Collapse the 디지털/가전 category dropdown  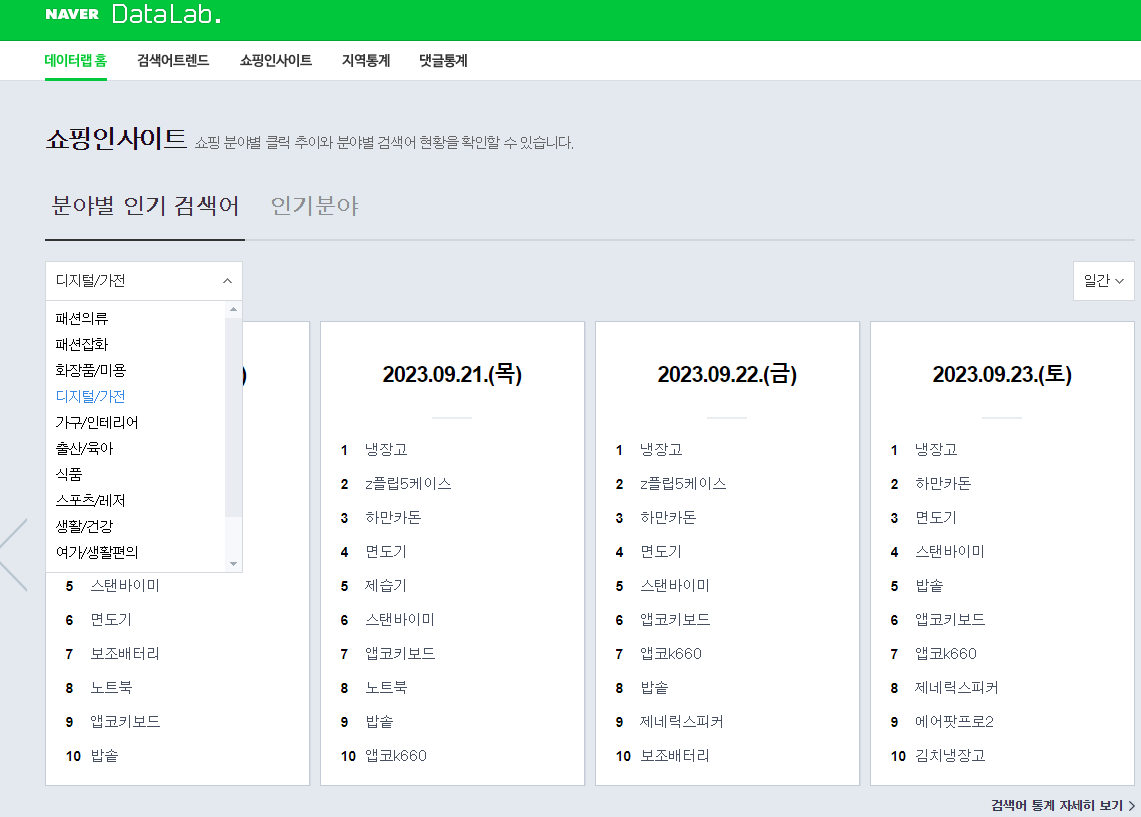(228, 281)
